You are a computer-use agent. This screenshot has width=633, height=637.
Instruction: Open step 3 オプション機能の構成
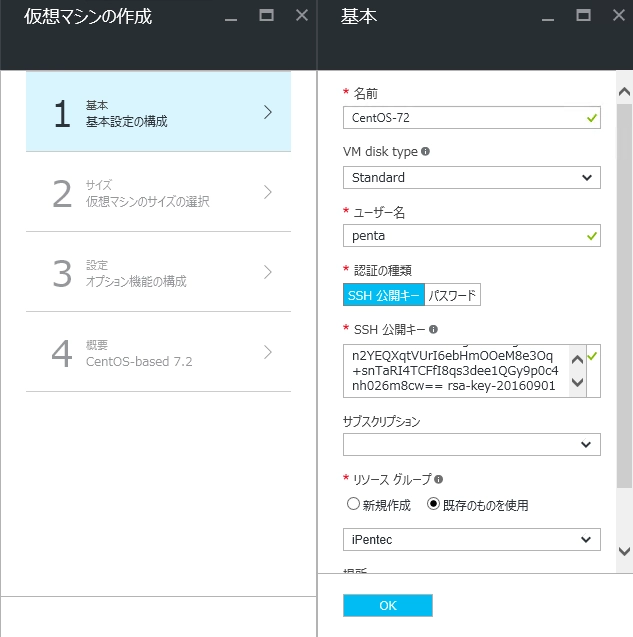coord(158,272)
